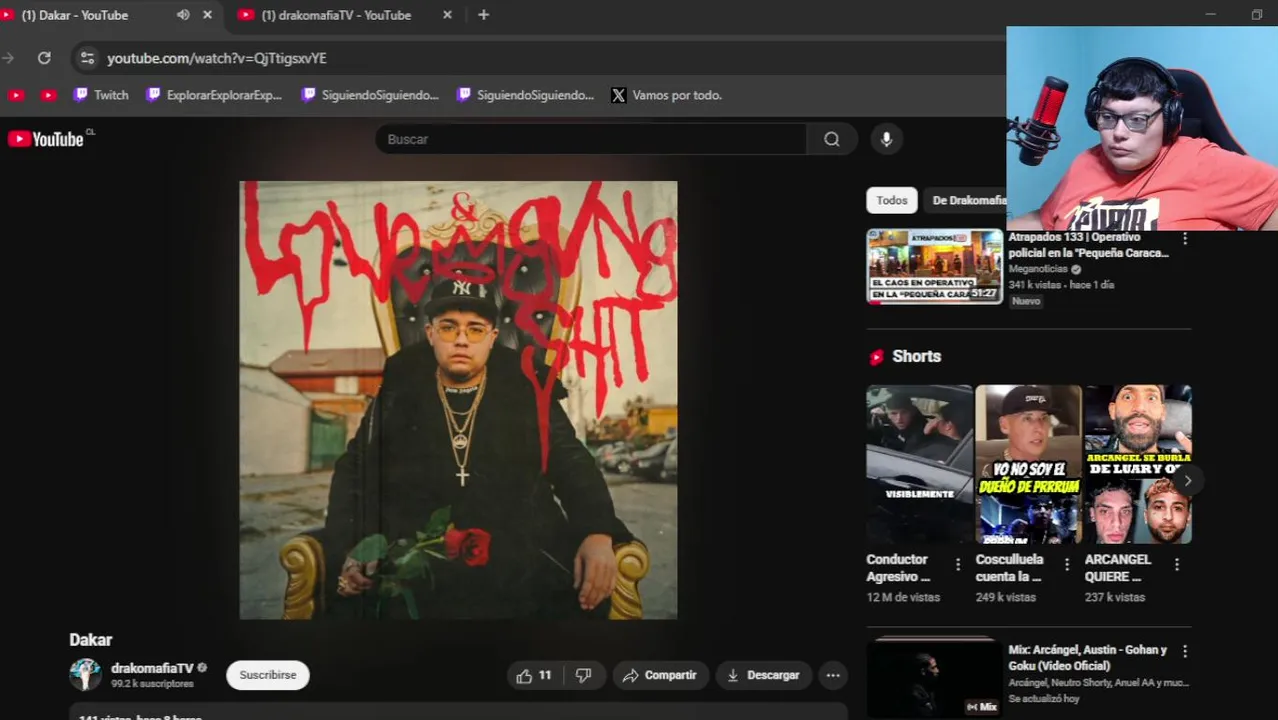Select the Todos filter chip
Screen dimensions: 1278x720
coord(892,200)
